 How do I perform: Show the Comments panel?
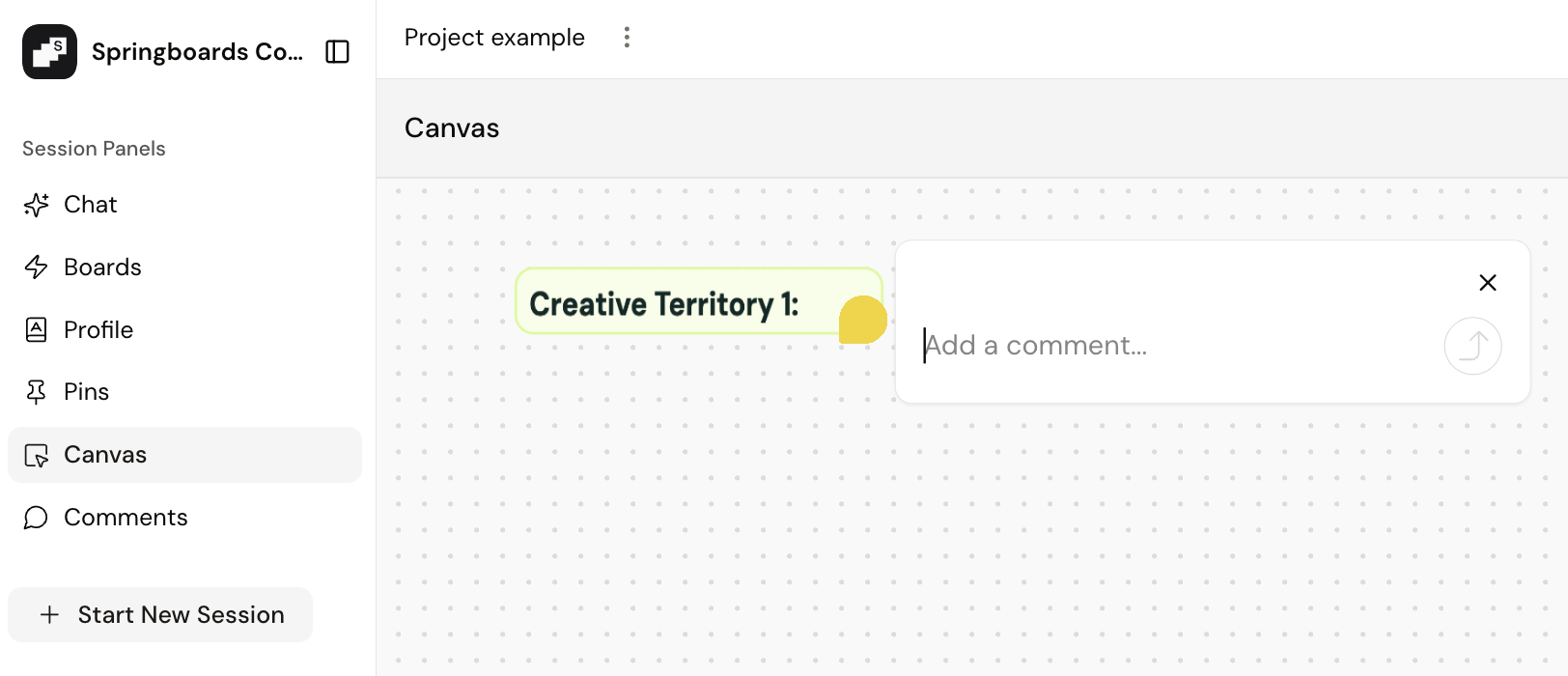[x=126, y=518]
